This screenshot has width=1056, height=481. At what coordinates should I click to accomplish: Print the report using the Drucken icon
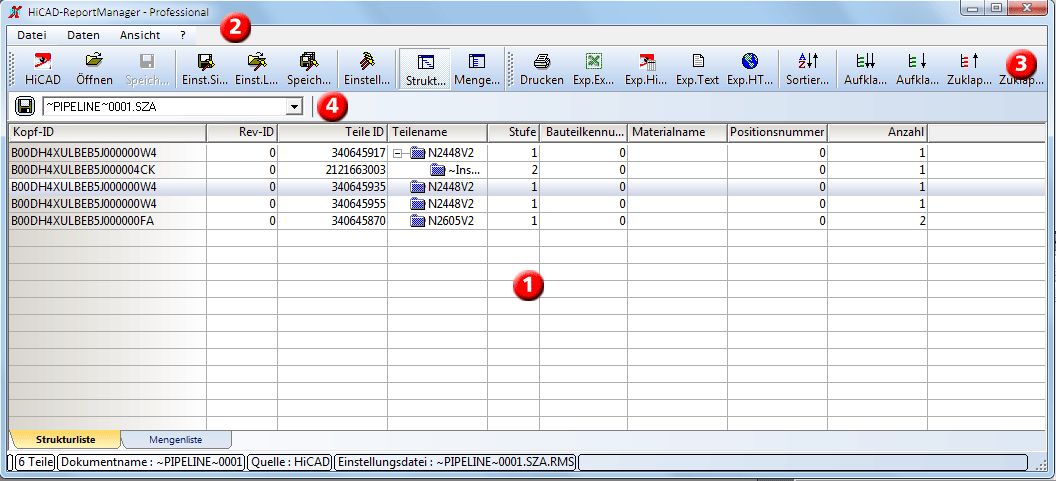pyautogui.click(x=541, y=69)
